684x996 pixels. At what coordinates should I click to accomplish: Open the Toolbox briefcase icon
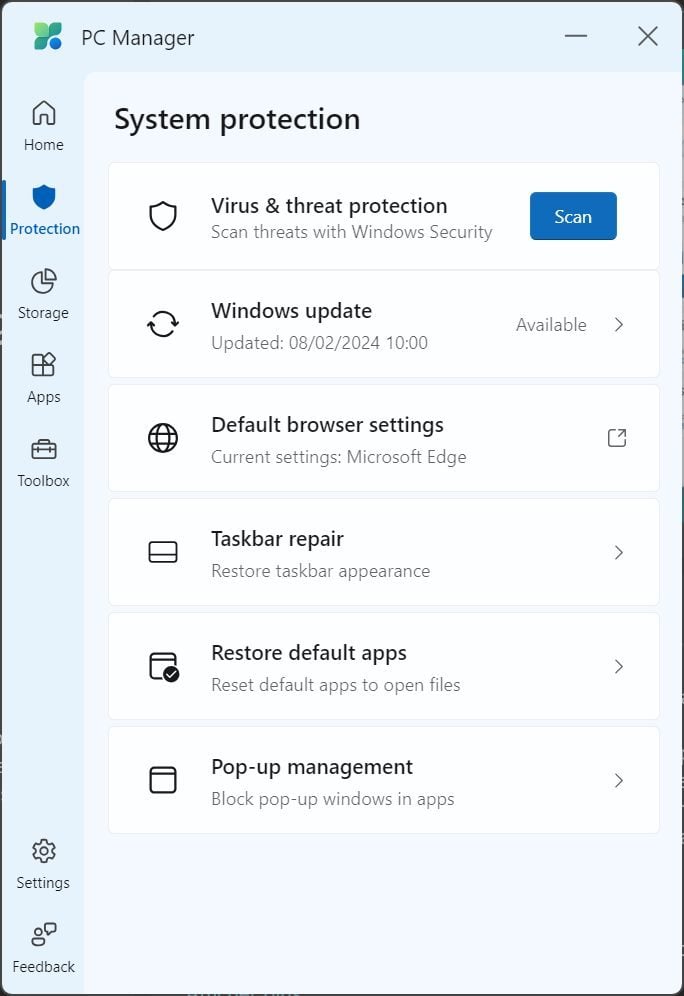(x=44, y=450)
